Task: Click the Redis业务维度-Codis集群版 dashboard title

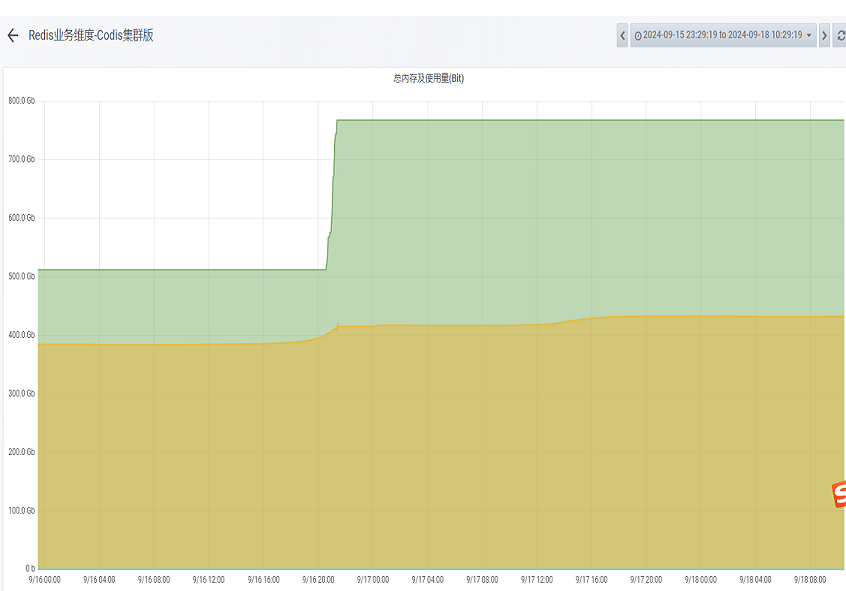Action: [x=91, y=35]
